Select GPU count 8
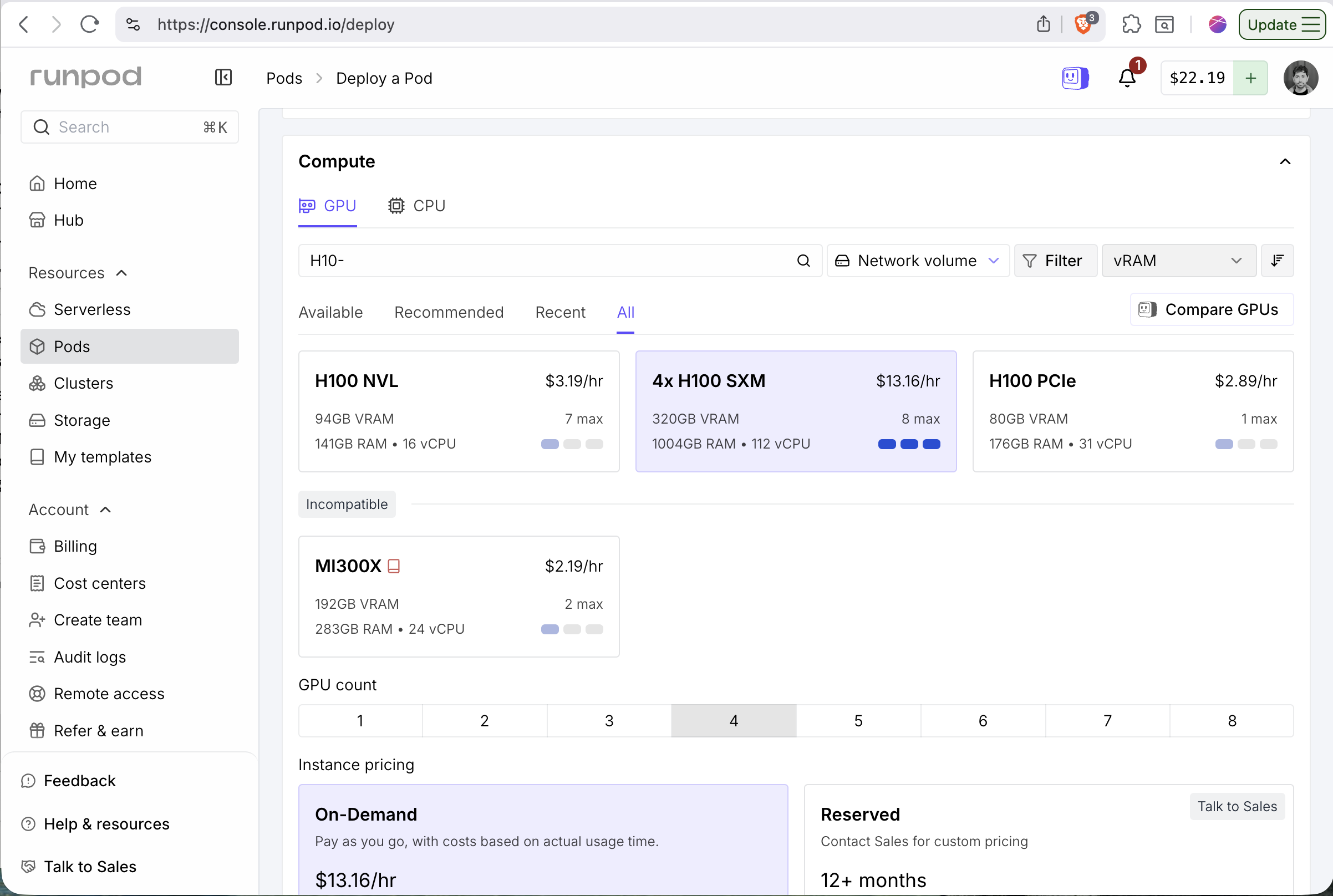This screenshot has height=896, width=1333. [1232, 721]
